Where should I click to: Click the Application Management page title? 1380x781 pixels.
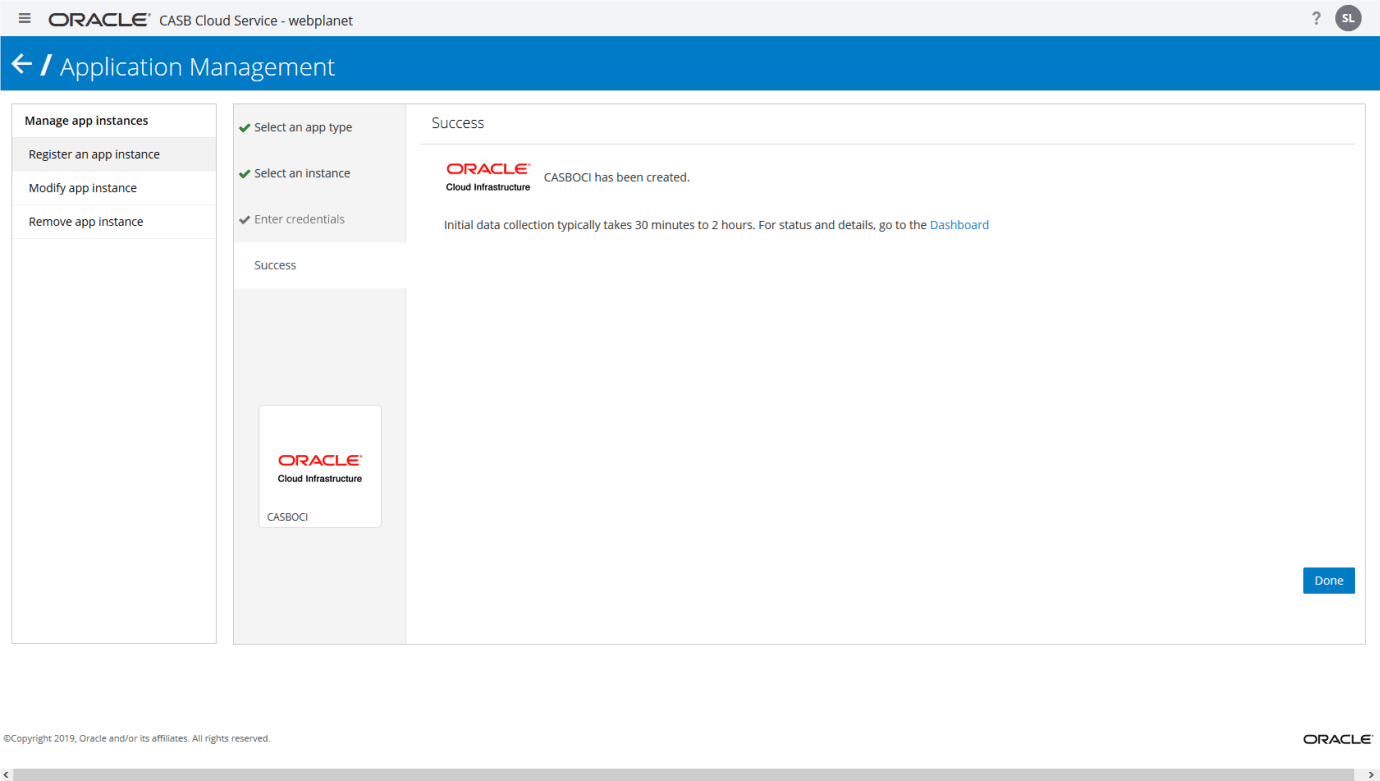click(198, 67)
